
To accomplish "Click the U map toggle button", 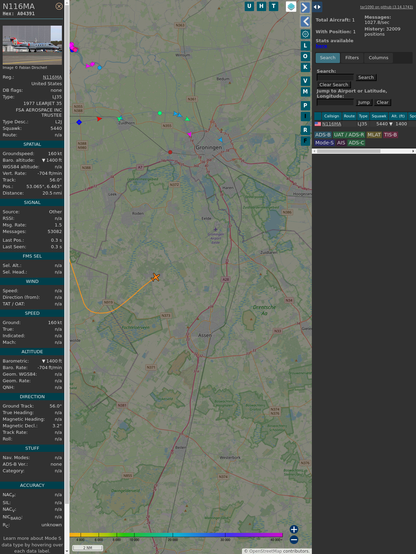I will [x=249, y=6].
